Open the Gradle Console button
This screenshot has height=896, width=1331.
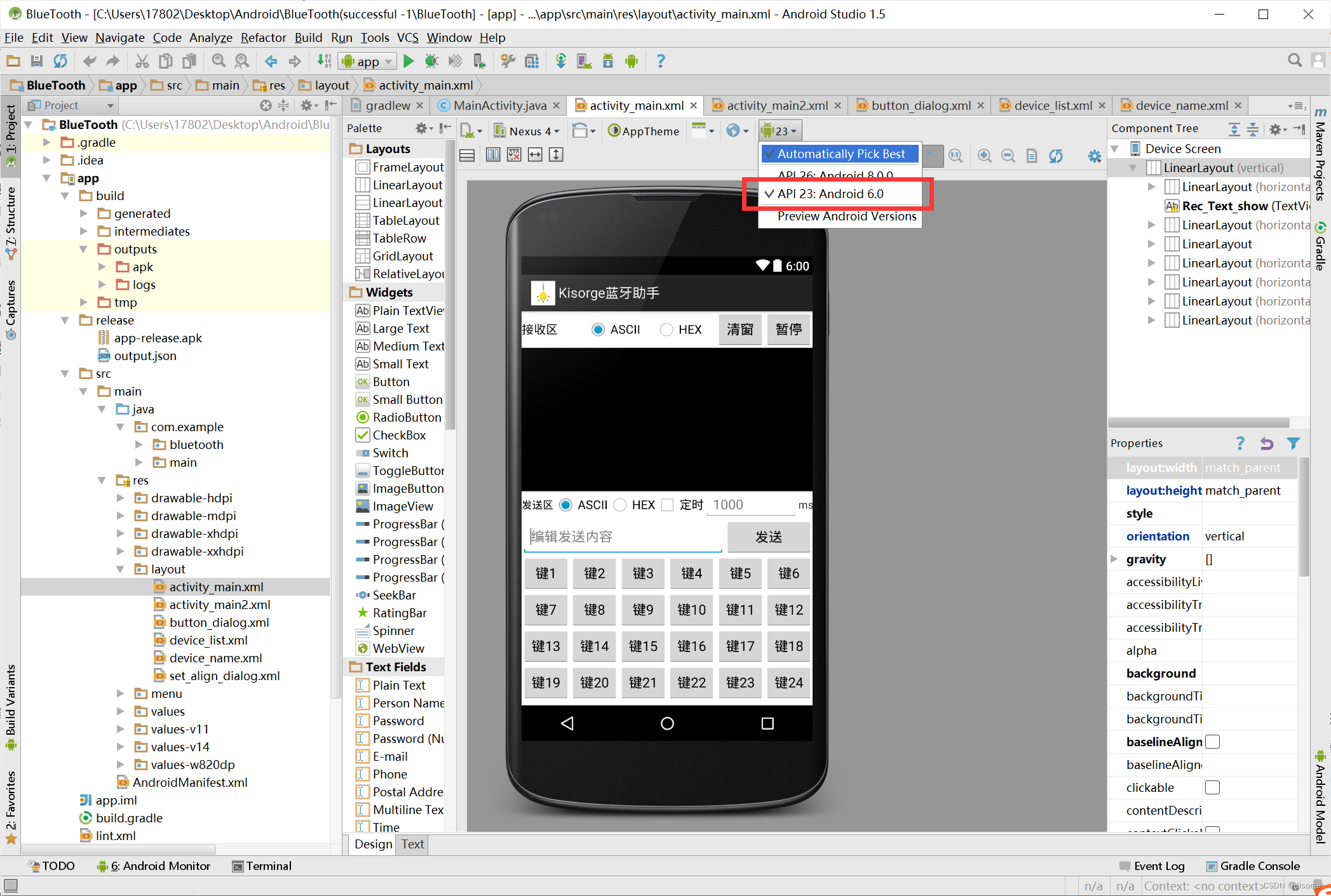(1253, 866)
